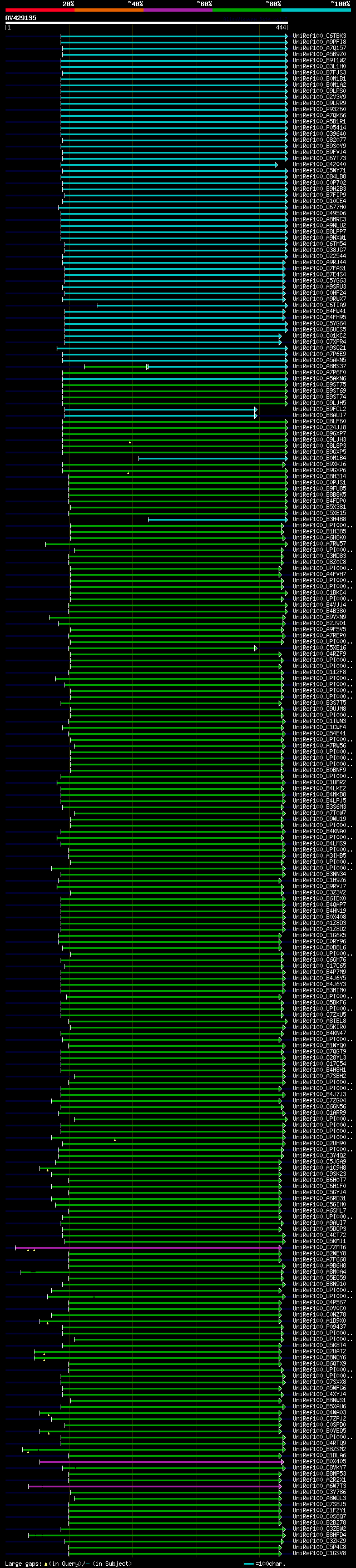Click the red 20% identity legend segment
The image size is (356, 1568).
click(39, 10)
